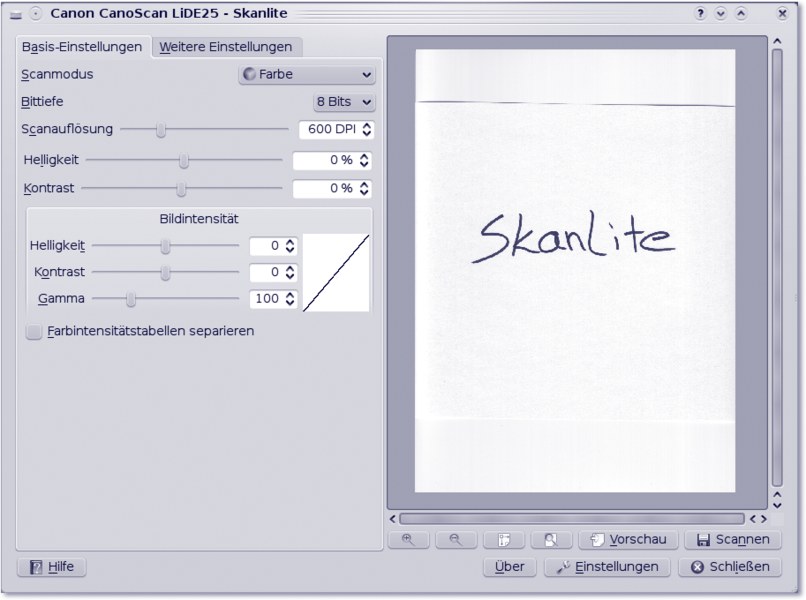Click the zoom in preview icon

408,540
